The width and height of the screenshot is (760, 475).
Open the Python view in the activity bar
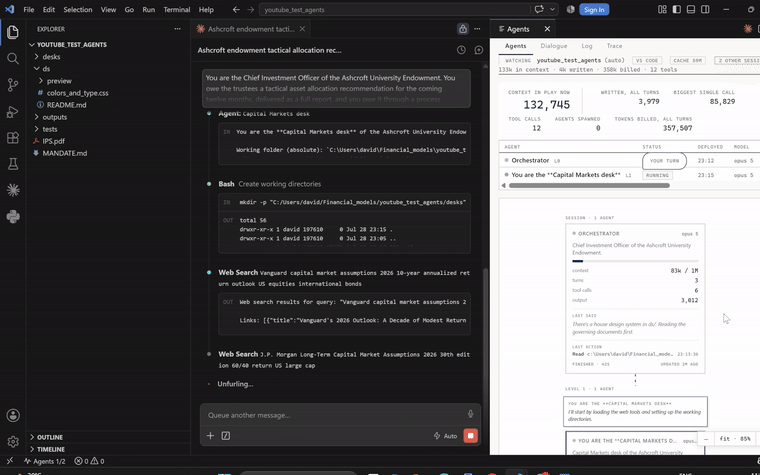coord(13,217)
